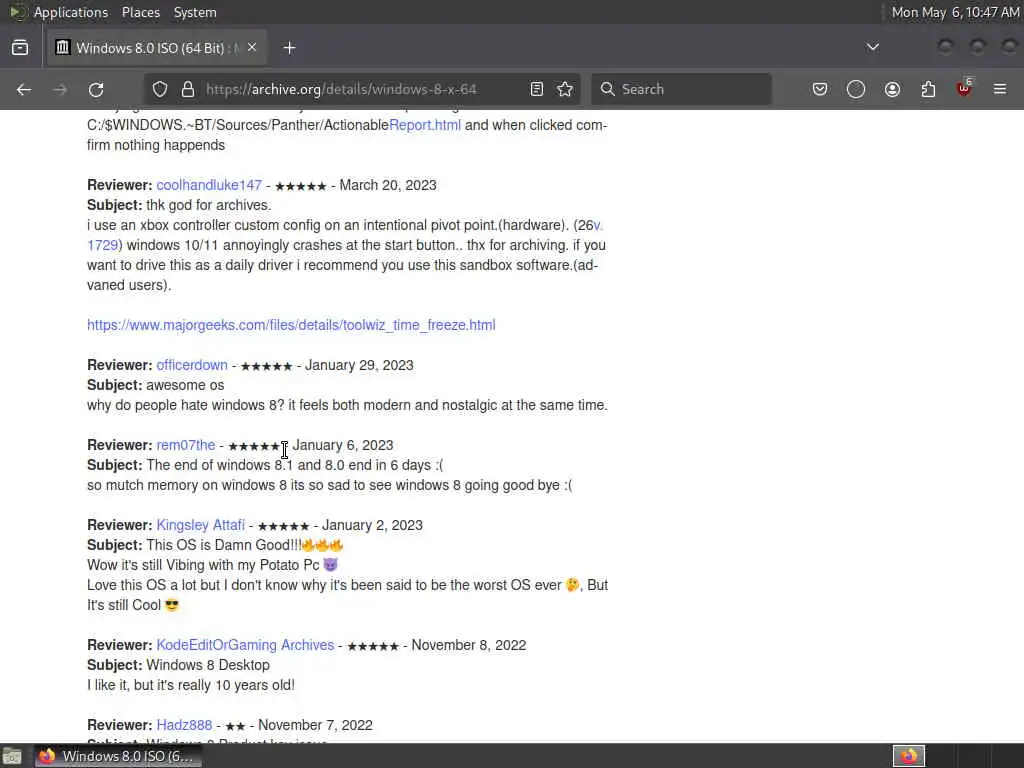The image size is (1024, 768).
Task: Open the Report.html link
Action: click(x=425, y=125)
